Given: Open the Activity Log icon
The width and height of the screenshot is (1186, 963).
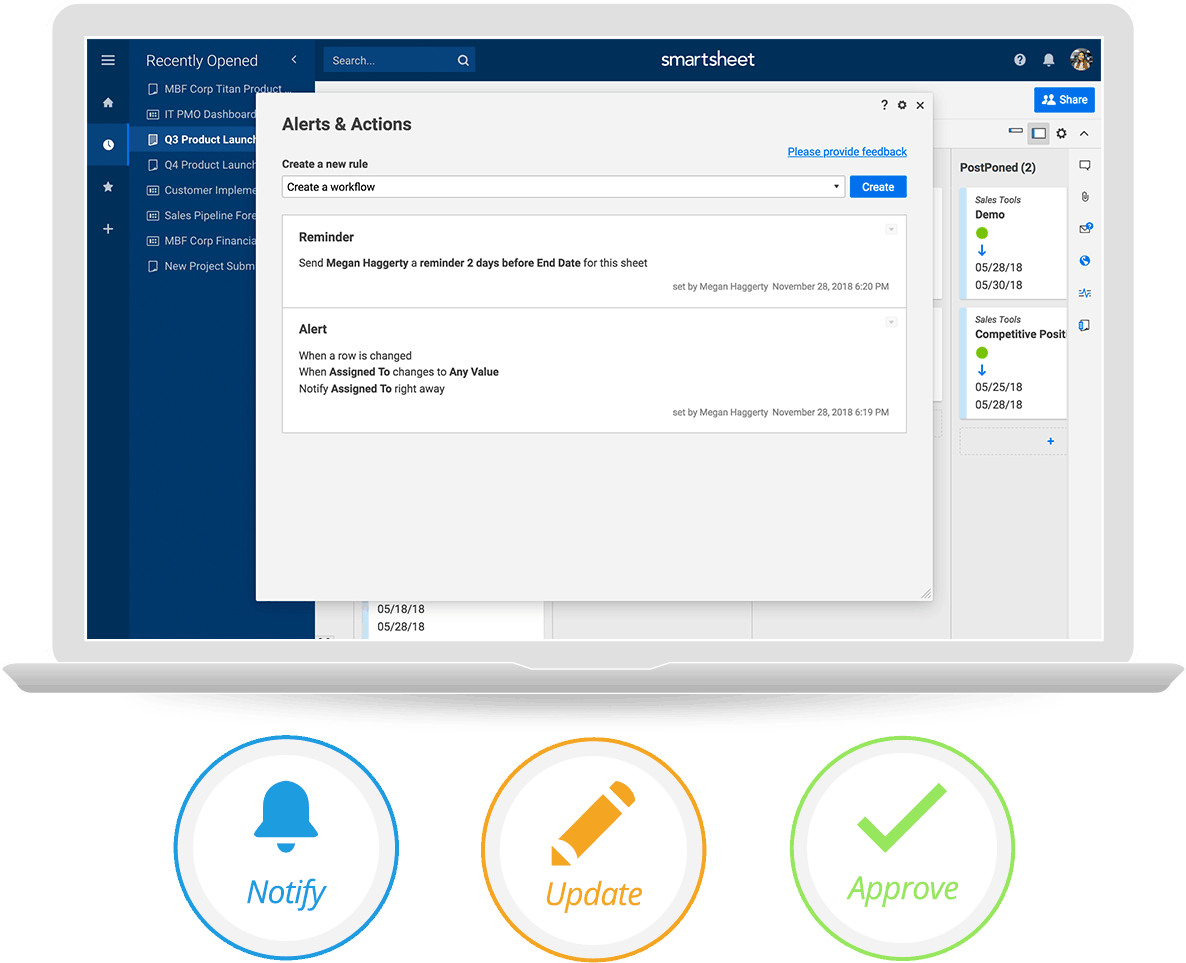Looking at the screenshot, I should [x=1085, y=293].
